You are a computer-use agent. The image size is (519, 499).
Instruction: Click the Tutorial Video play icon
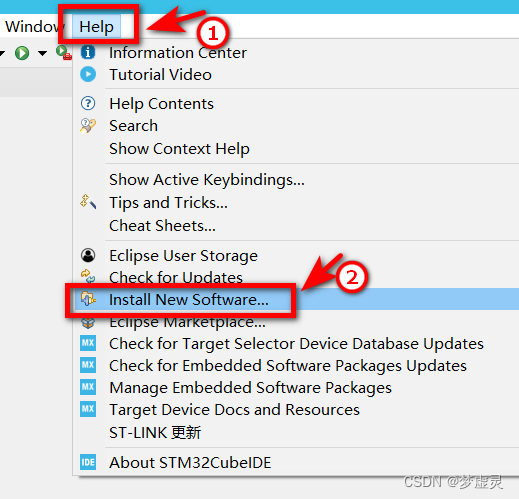[88, 74]
